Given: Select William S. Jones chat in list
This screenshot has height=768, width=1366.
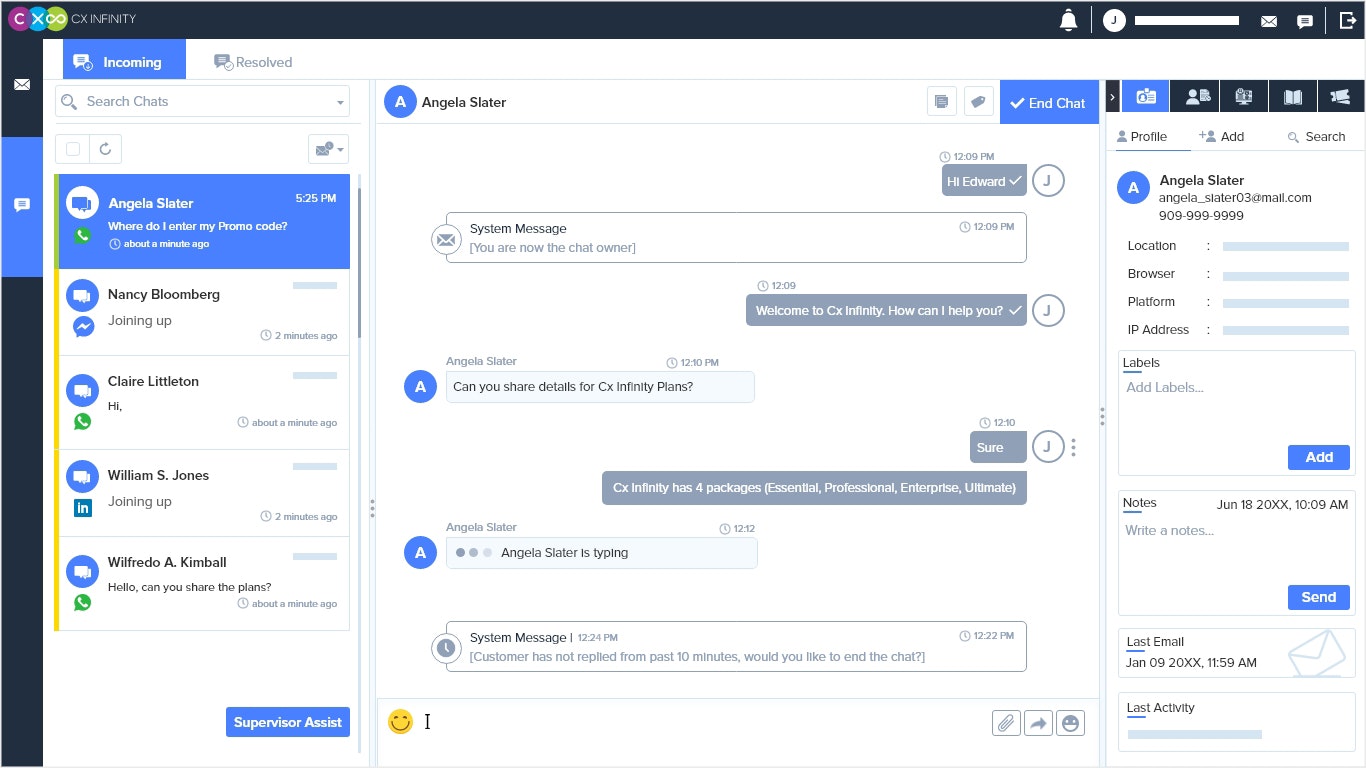Looking at the screenshot, I should [204, 494].
